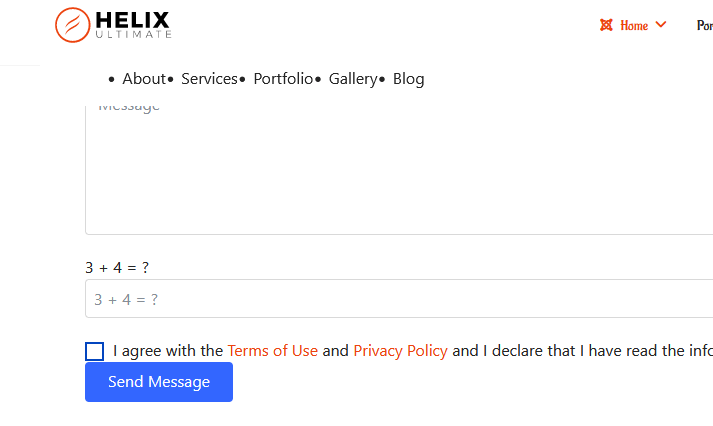Open the Blog link
The width and height of the screenshot is (713, 426).
tap(408, 79)
